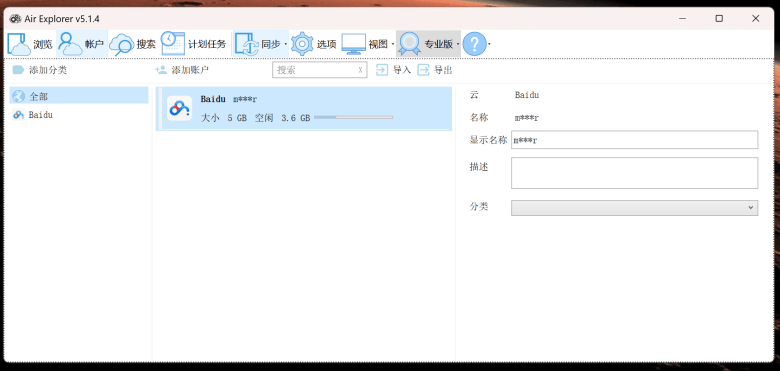The image size is (780, 371).
Task: Click into the 描述 description box
Action: (634, 173)
